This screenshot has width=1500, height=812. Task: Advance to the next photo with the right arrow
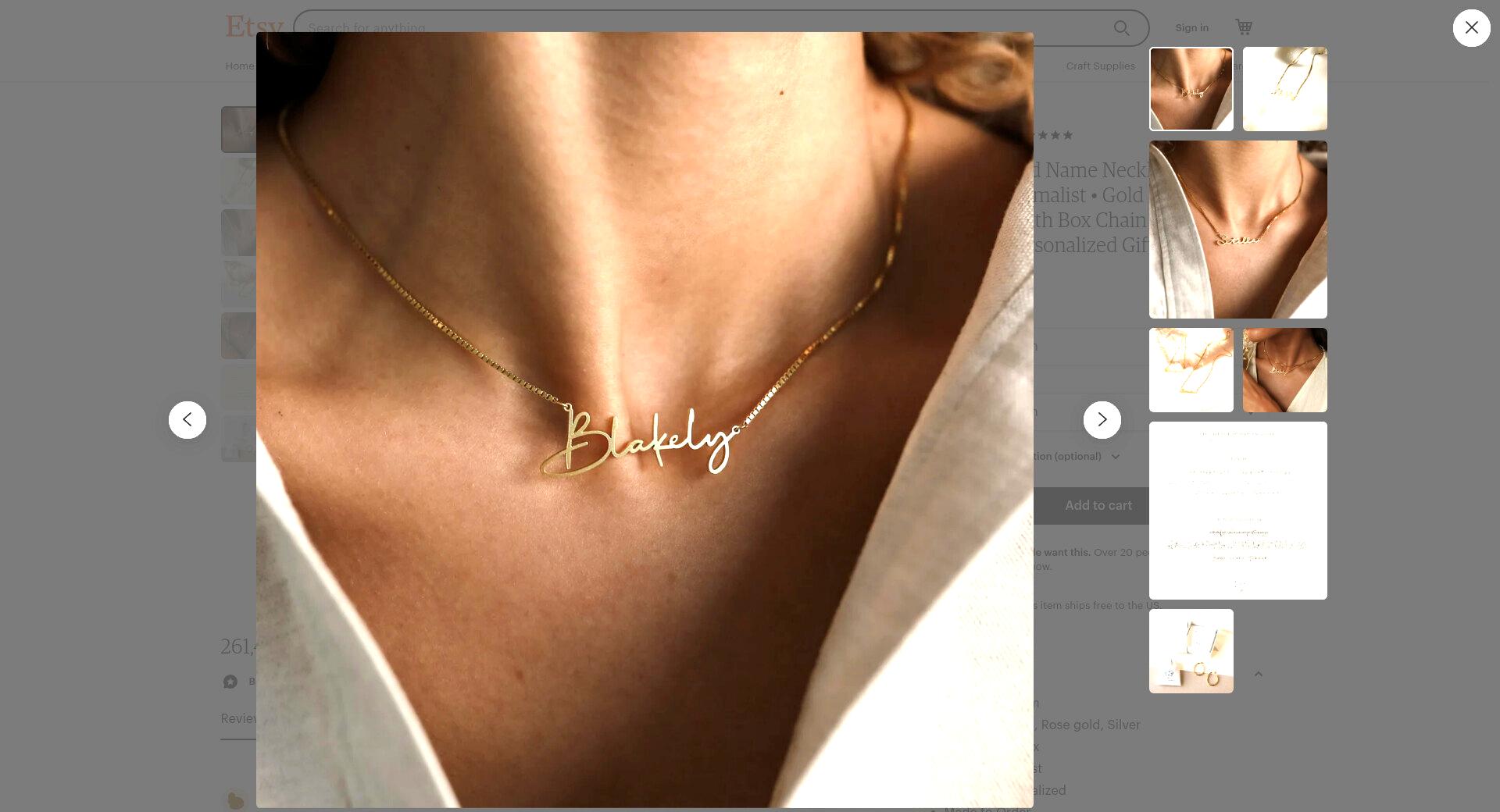(x=1102, y=420)
